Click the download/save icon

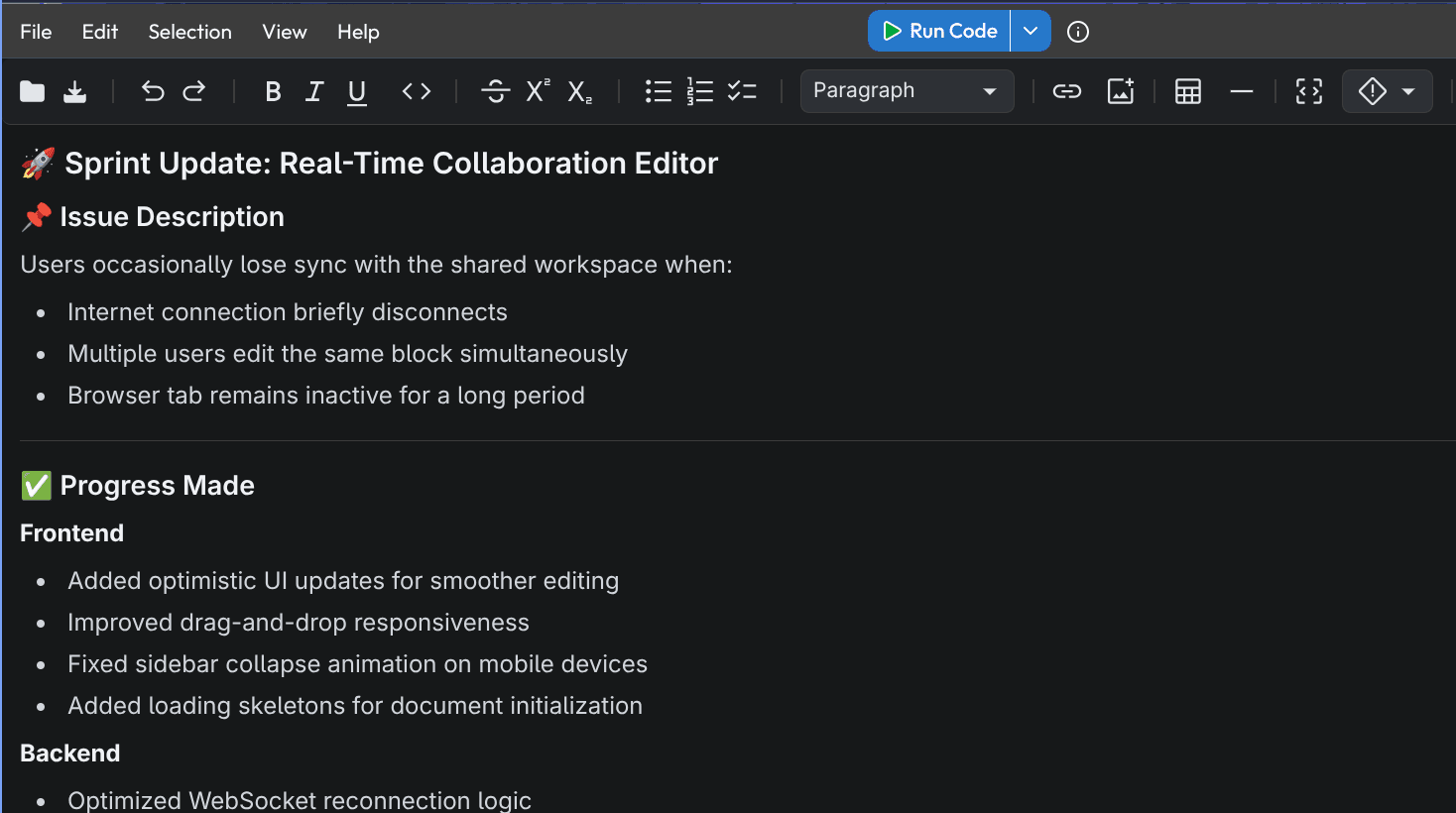click(75, 92)
